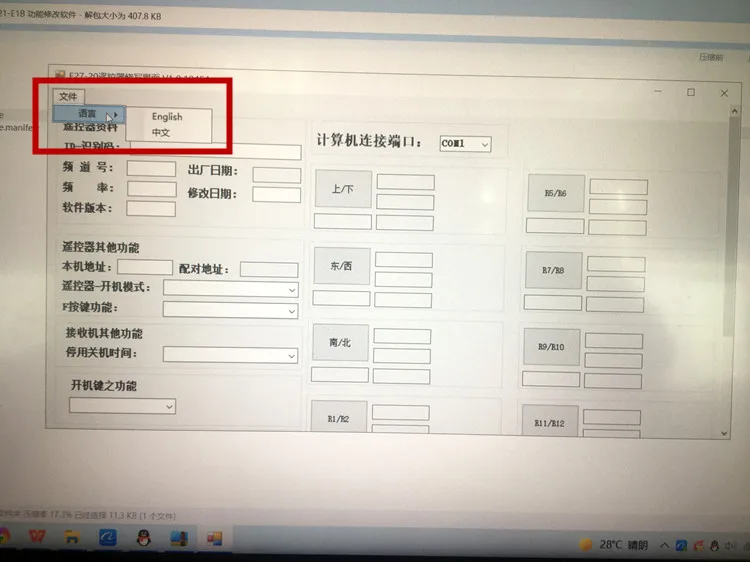The width and height of the screenshot is (750, 562).
Task: Choose 中文 in the language submenu
Action: click(x=161, y=132)
